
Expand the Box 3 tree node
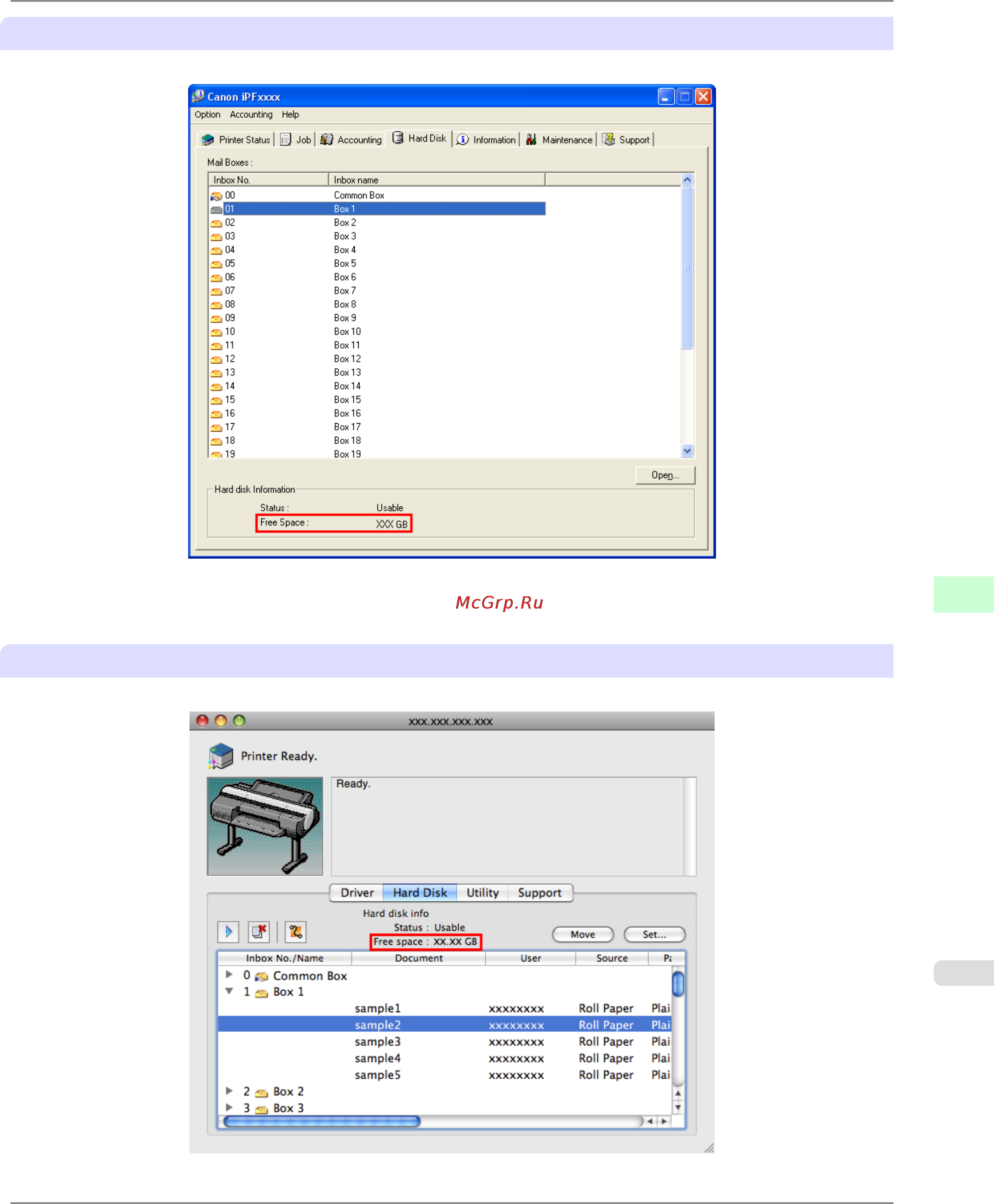[x=229, y=1107]
